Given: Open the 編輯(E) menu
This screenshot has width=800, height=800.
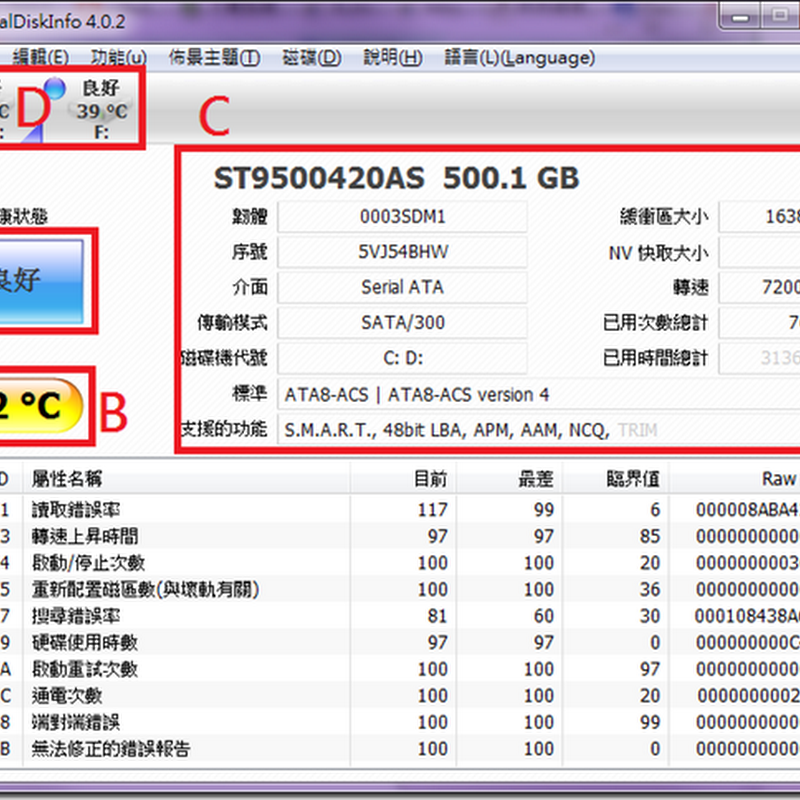Looking at the screenshot, I should tap(40, 58).
